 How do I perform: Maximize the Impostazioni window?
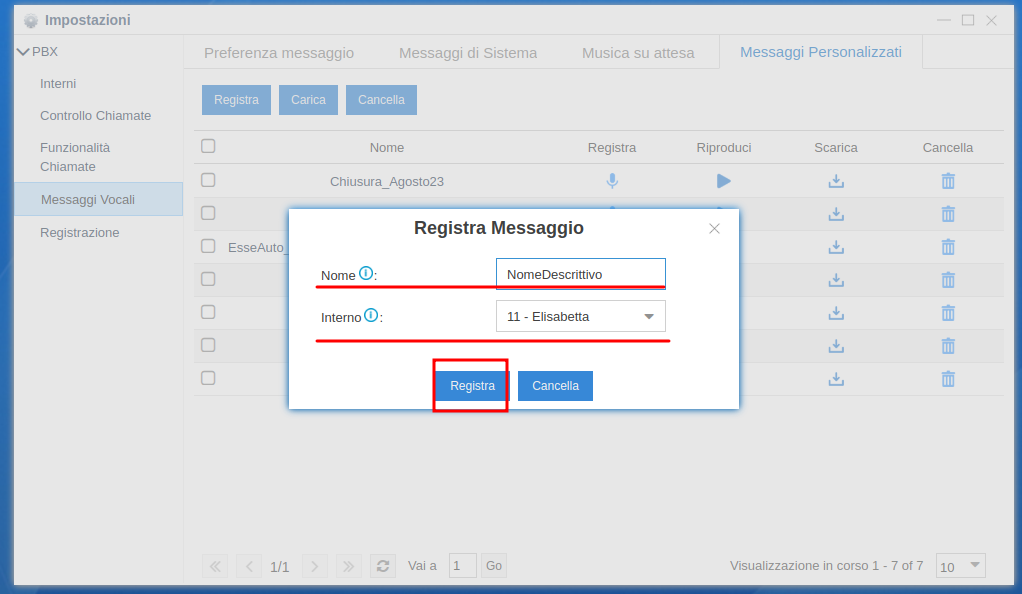pyautogui.click(x=968, y=20)
